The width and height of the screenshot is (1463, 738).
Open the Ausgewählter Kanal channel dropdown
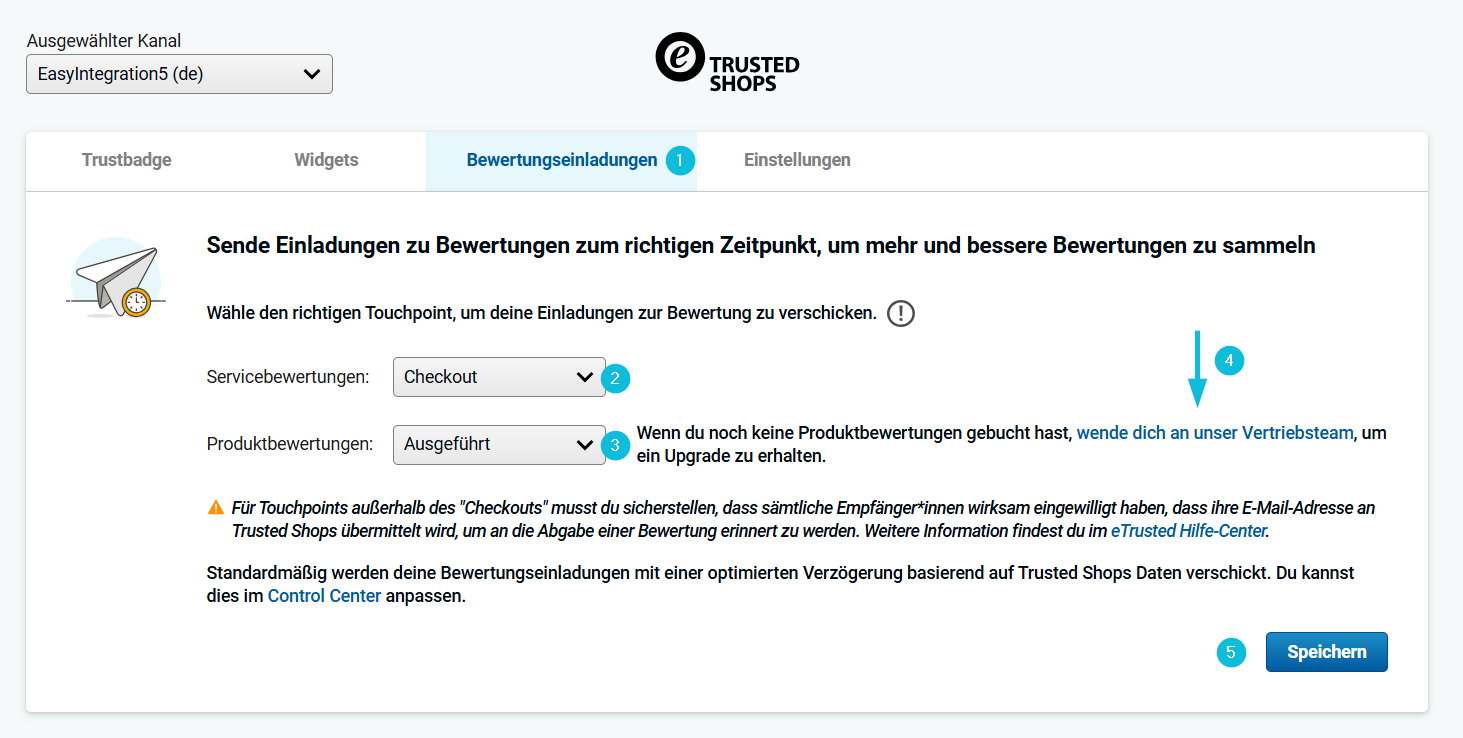click(179, 74)
